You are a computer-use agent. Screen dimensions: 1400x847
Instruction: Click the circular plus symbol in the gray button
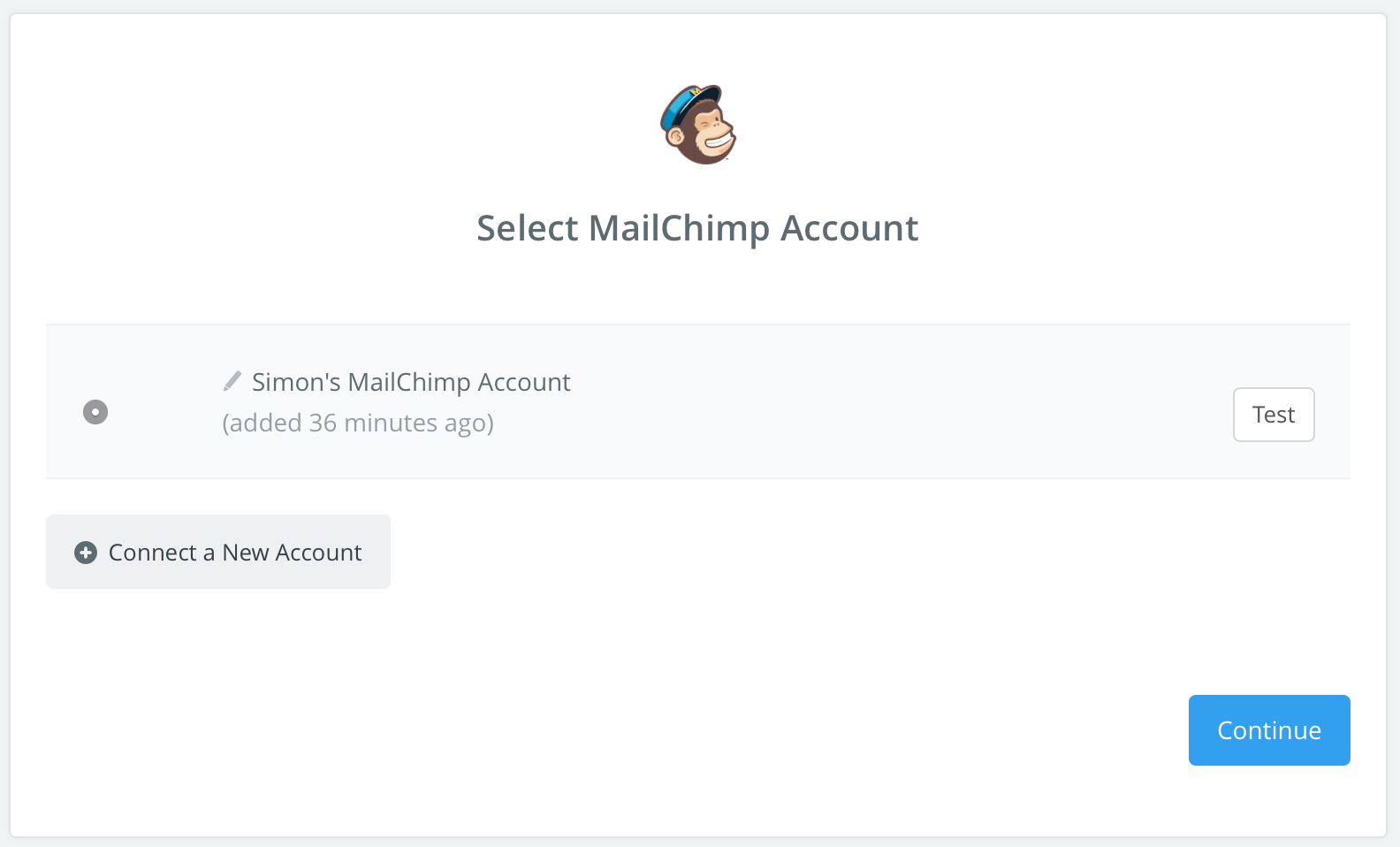84,552
